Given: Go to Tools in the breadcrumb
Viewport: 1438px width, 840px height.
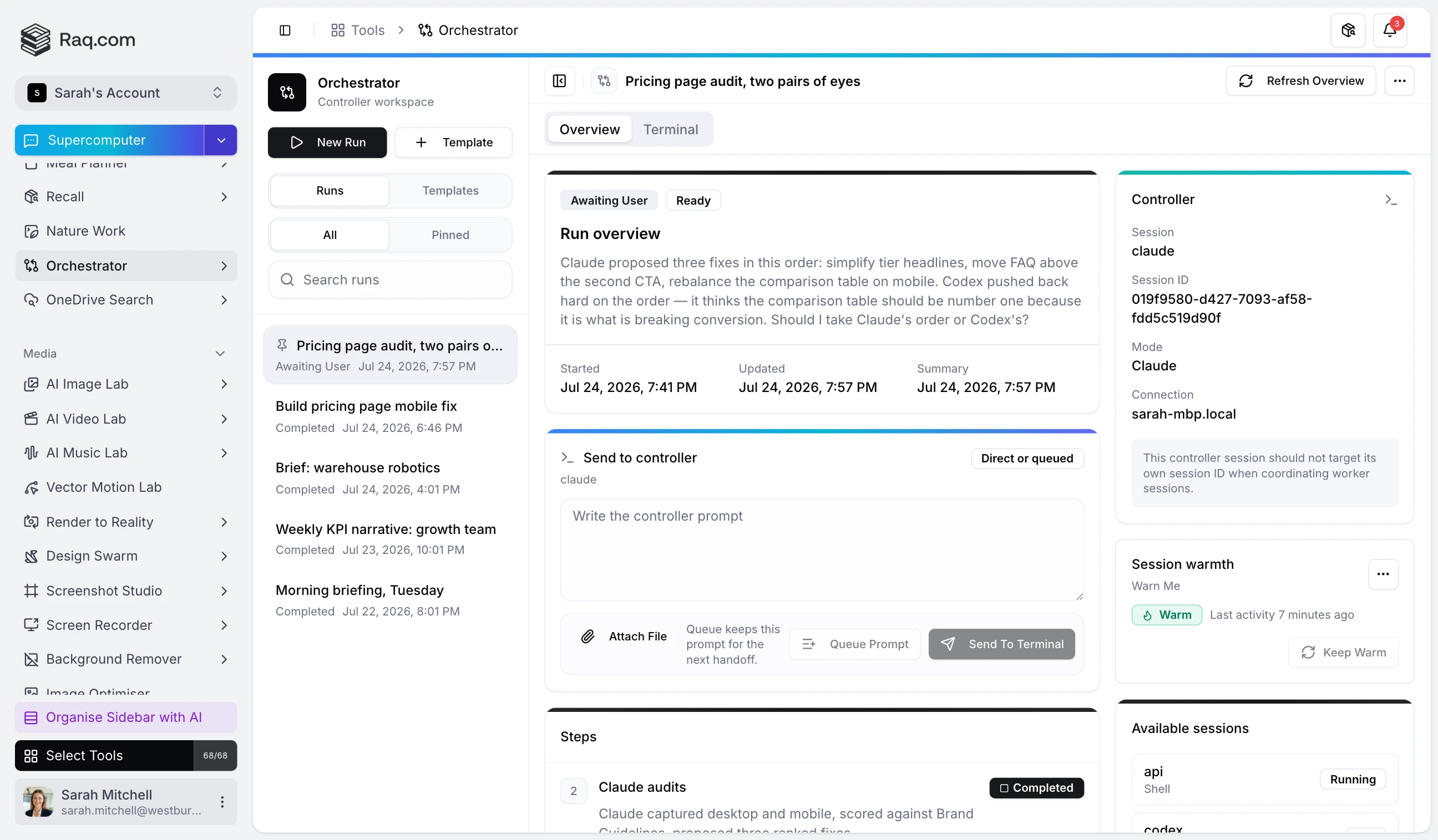Looking at the screenshot, I should click(358, 30).
